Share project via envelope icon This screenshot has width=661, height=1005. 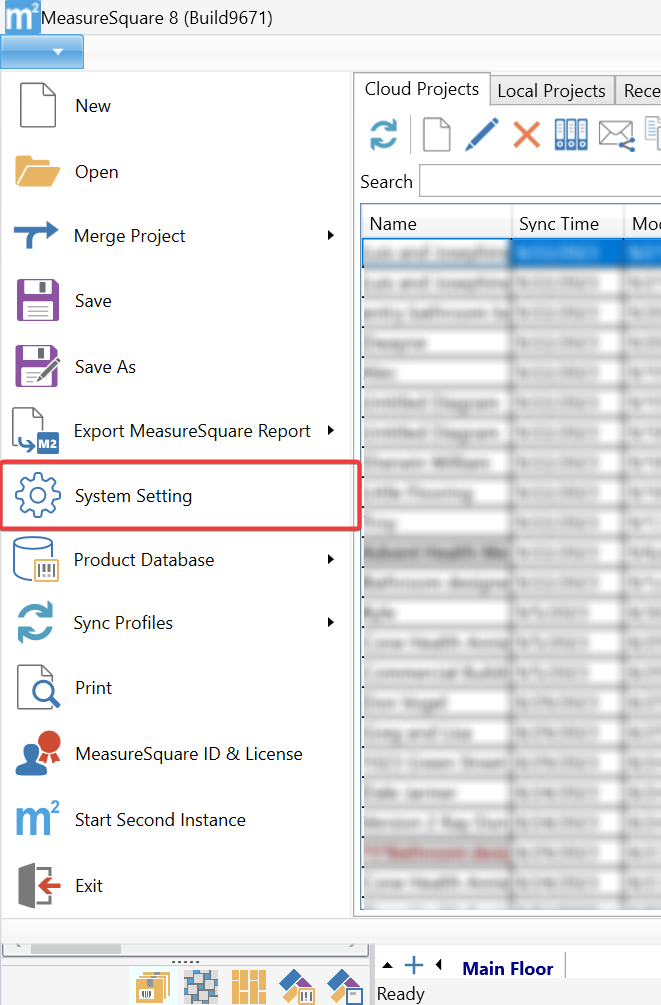(616, 135)
